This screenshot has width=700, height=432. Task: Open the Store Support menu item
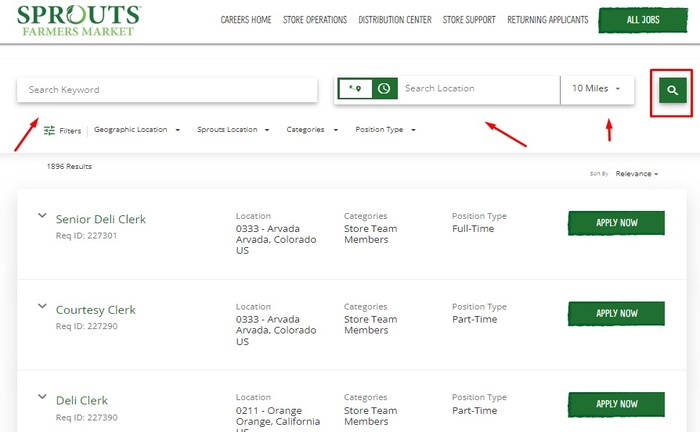tap(469, 20)
